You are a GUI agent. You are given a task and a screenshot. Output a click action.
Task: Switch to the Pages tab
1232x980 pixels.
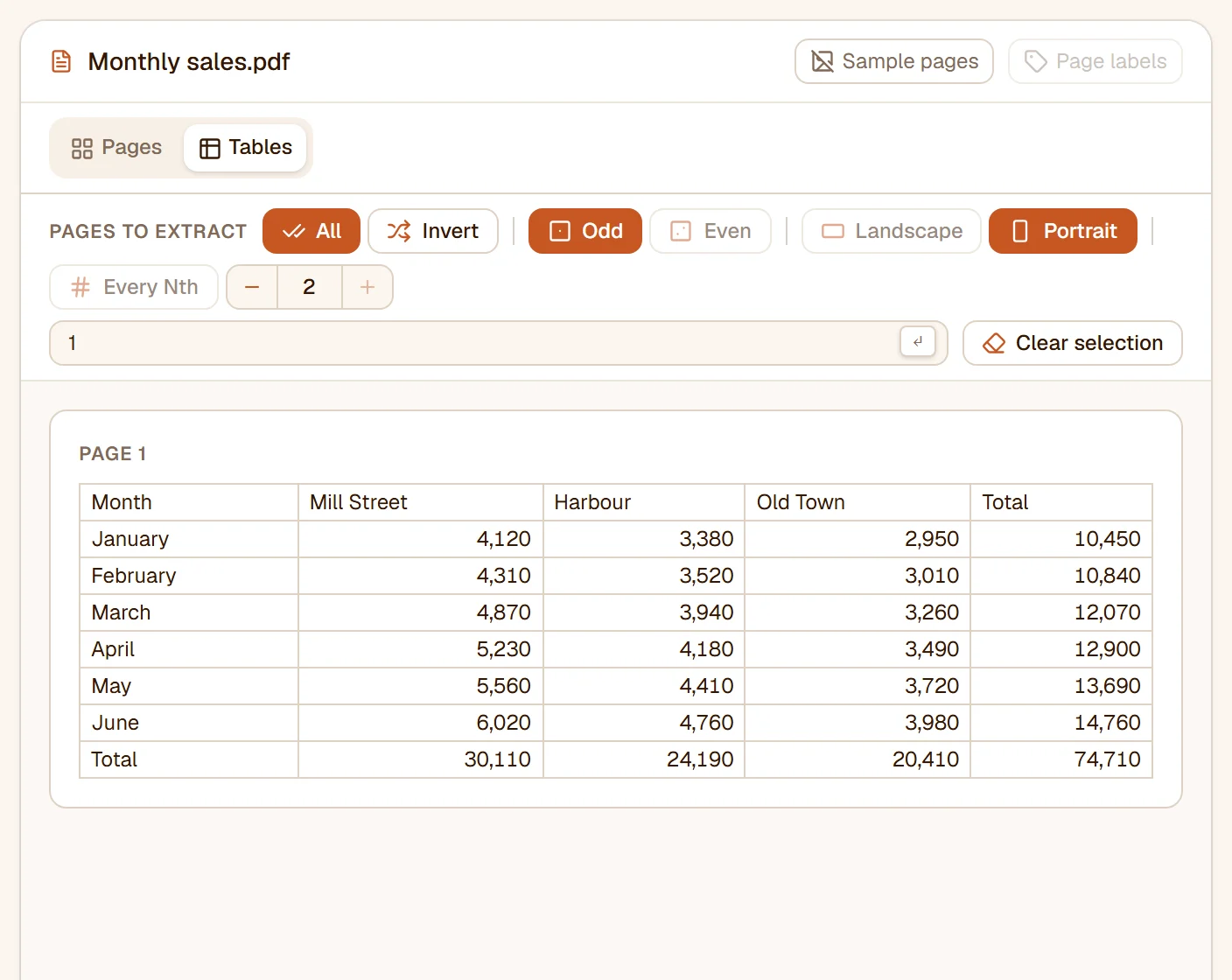116,148
